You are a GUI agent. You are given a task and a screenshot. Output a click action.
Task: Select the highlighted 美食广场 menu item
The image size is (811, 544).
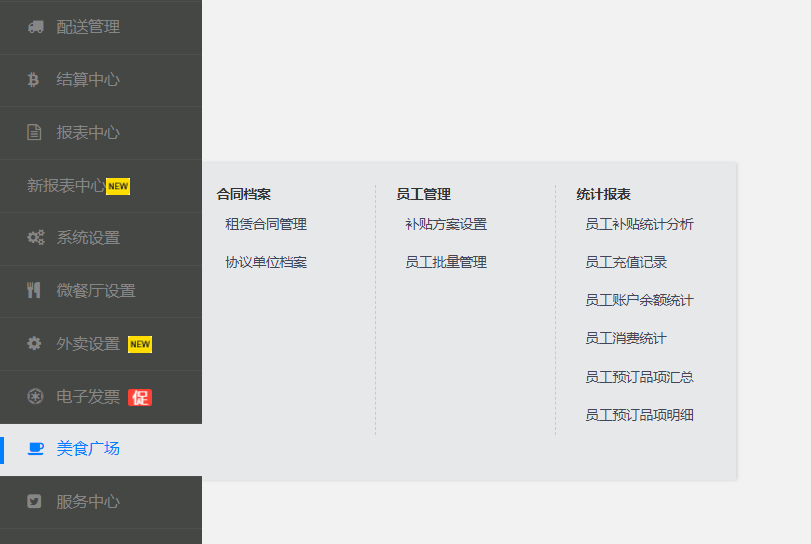[101, 449]
